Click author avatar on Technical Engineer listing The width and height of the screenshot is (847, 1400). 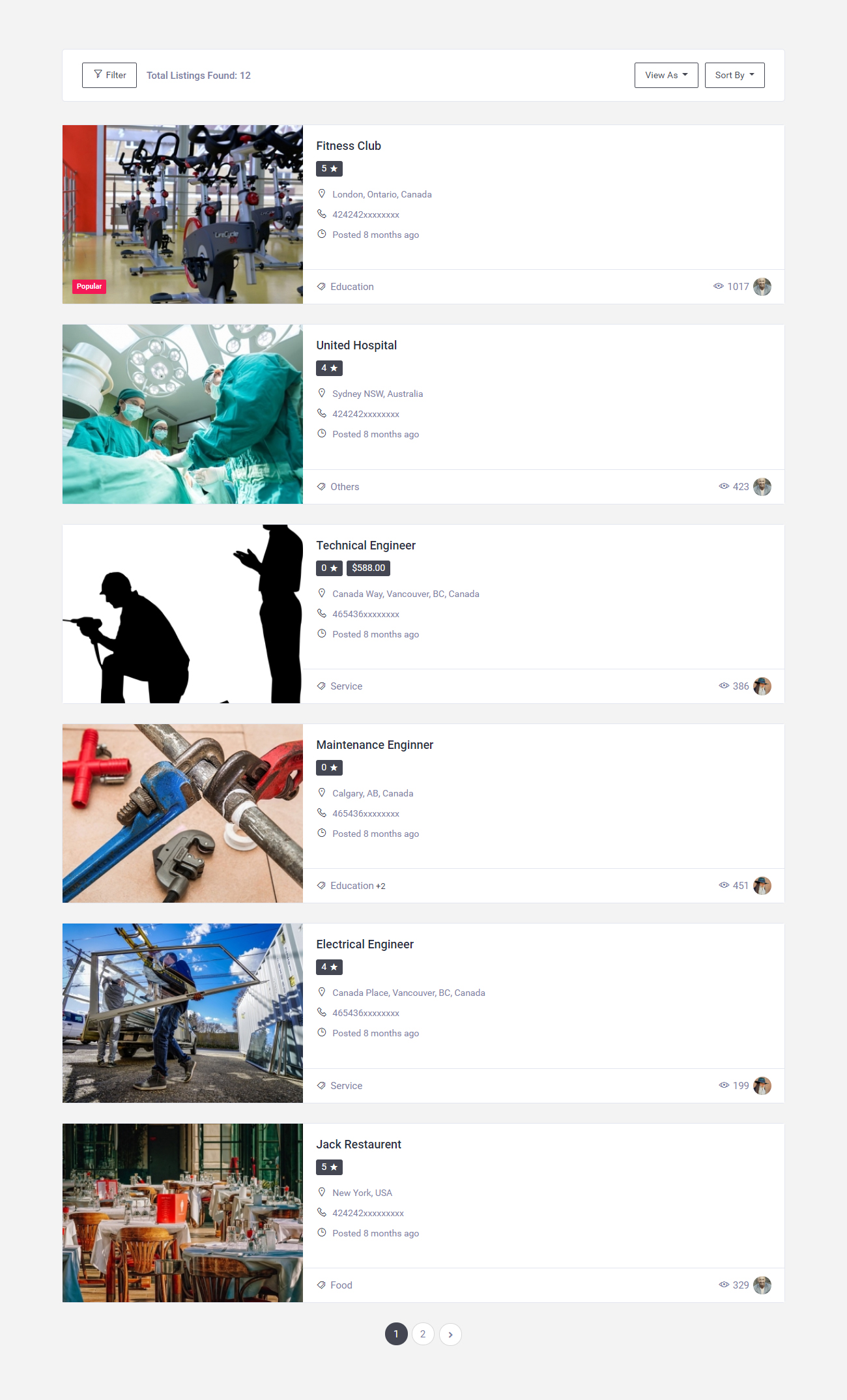point(762,686)
